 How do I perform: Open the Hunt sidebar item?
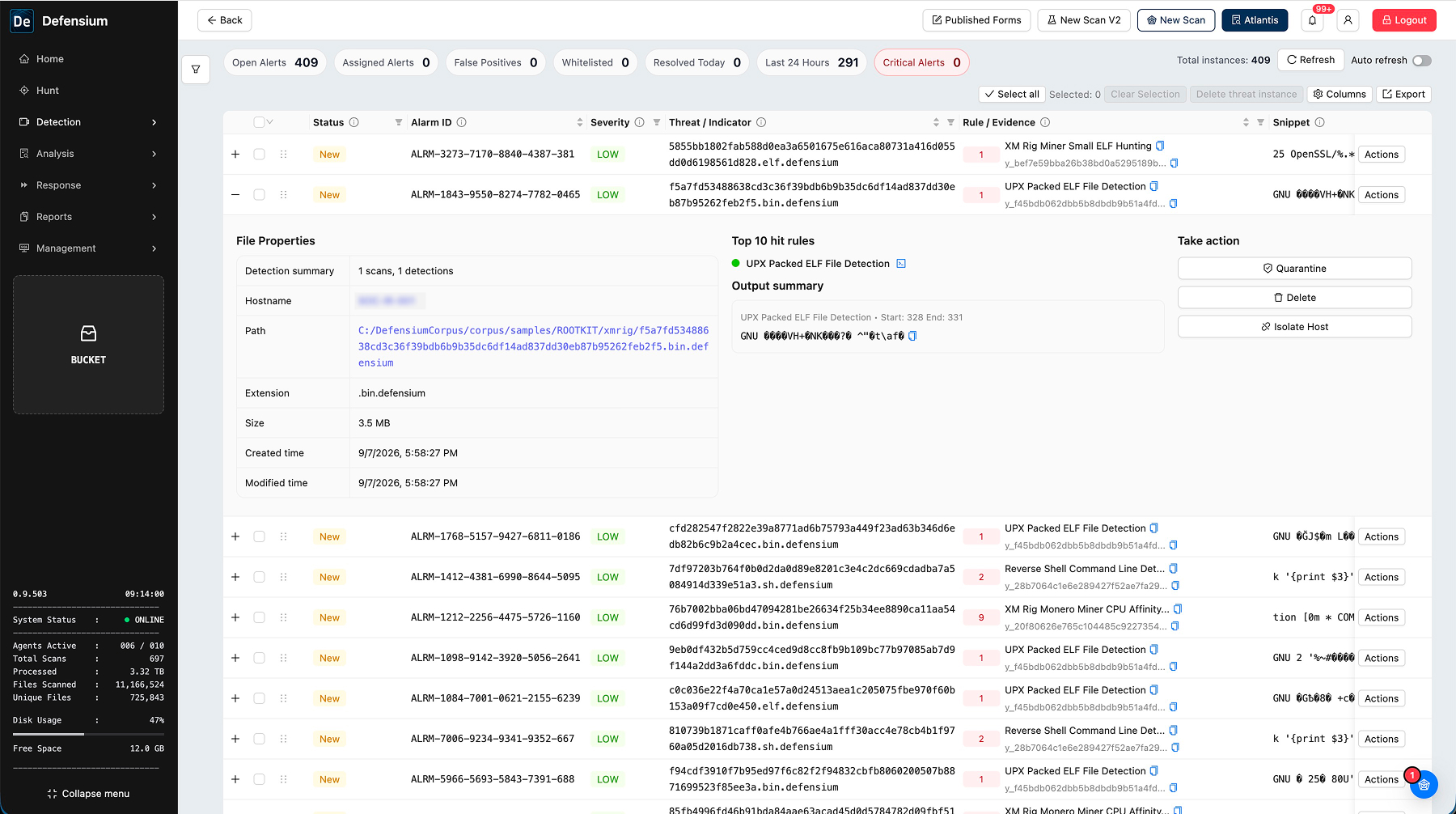click(88, 91)
